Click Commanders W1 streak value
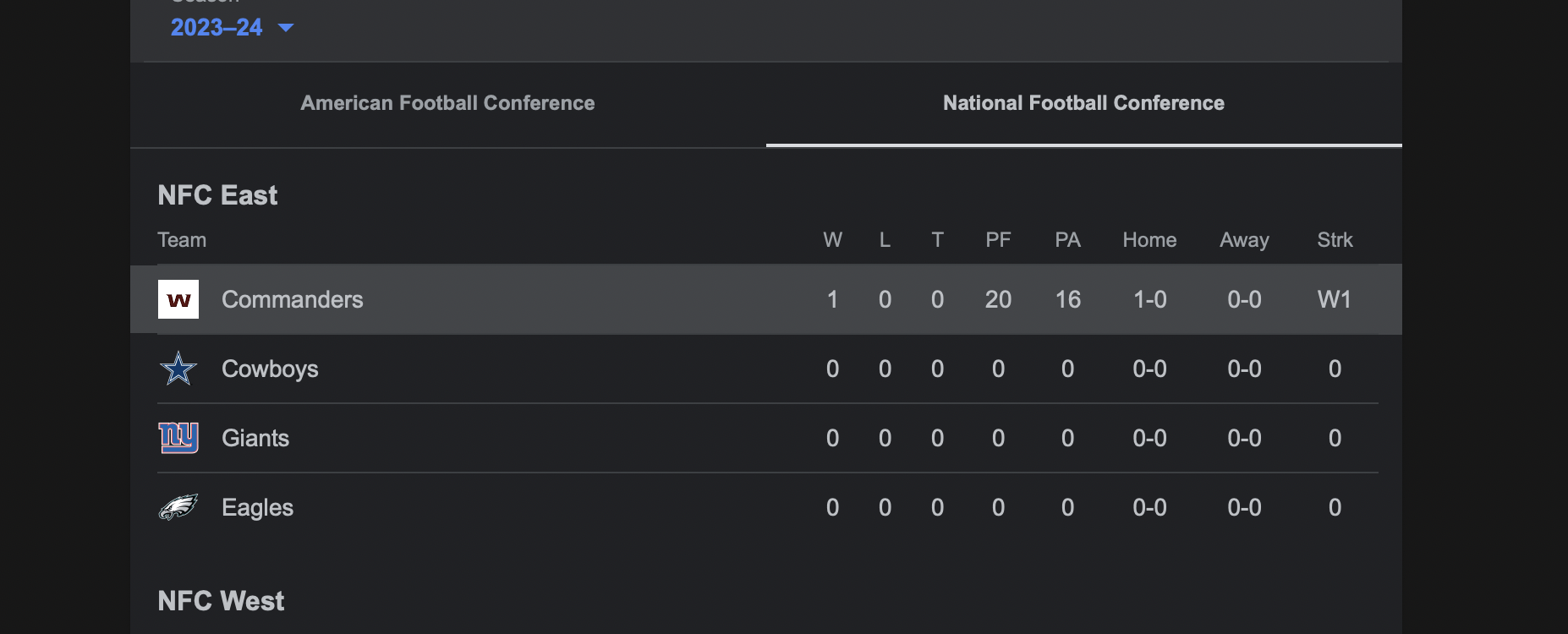The height and width of the screenshot is (634, 1568). [1335, 299]
